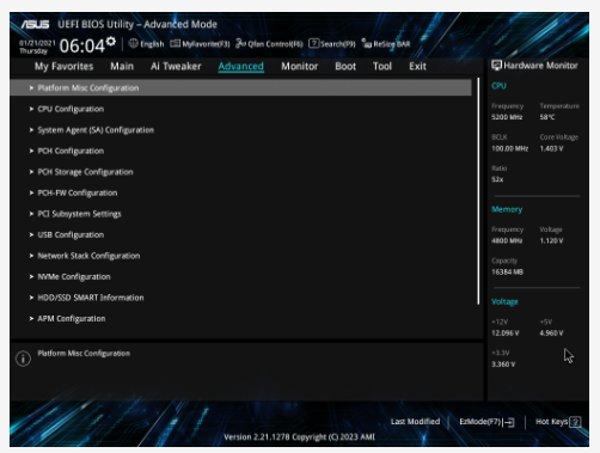Click the menu list vertical scrollbar
600x453 pixels.
(x=478, y=191)
